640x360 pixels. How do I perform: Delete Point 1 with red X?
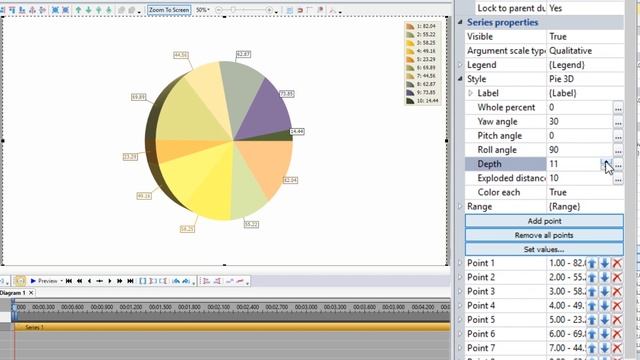[617, 263]
